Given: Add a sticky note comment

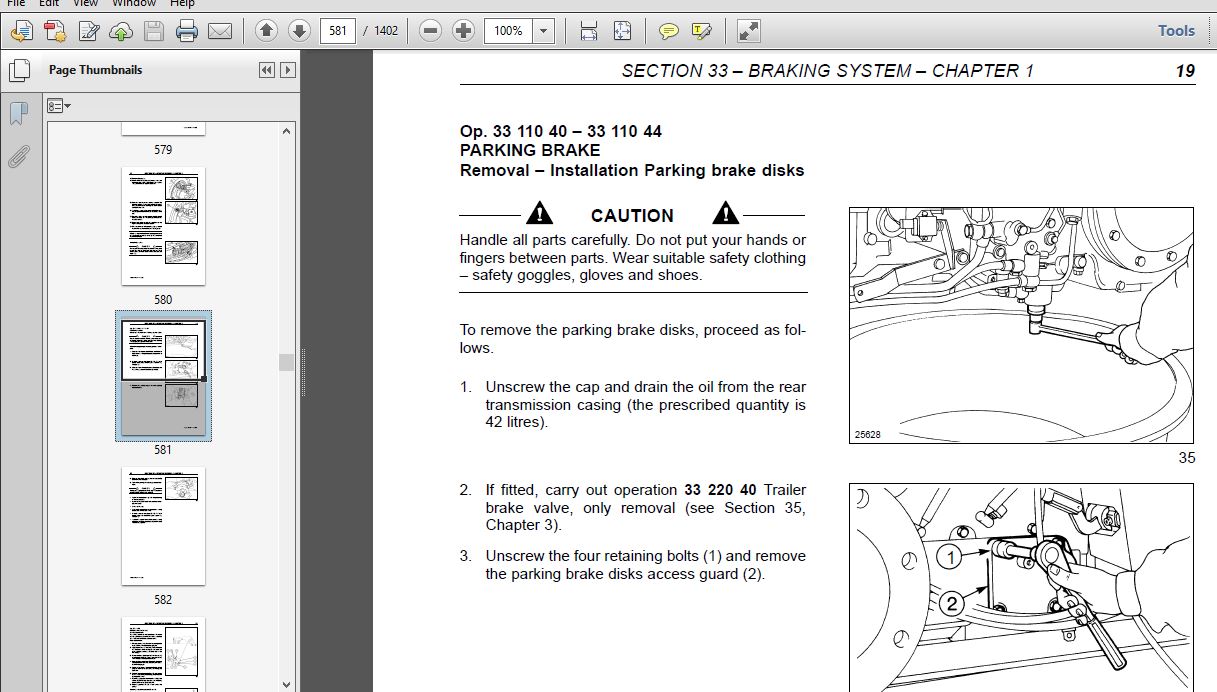Looking at the screenshot, I should point(668,31).
